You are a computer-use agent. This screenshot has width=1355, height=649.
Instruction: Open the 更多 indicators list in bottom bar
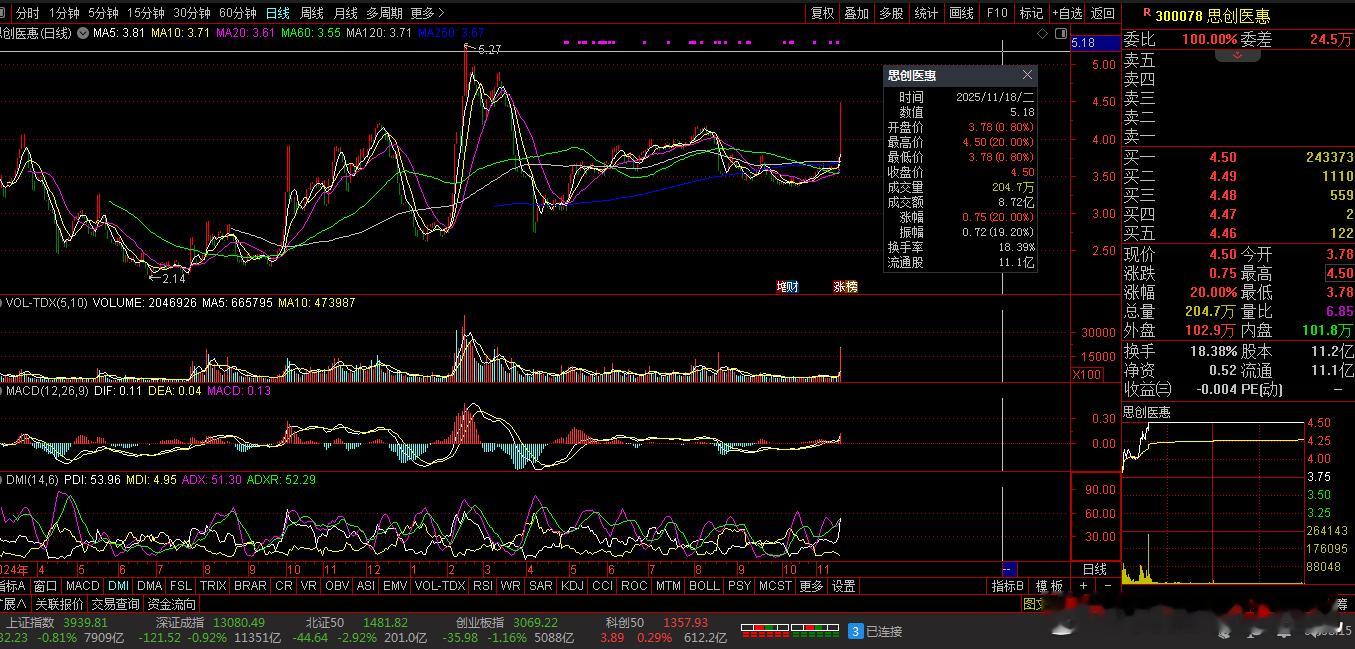point(811,586)
